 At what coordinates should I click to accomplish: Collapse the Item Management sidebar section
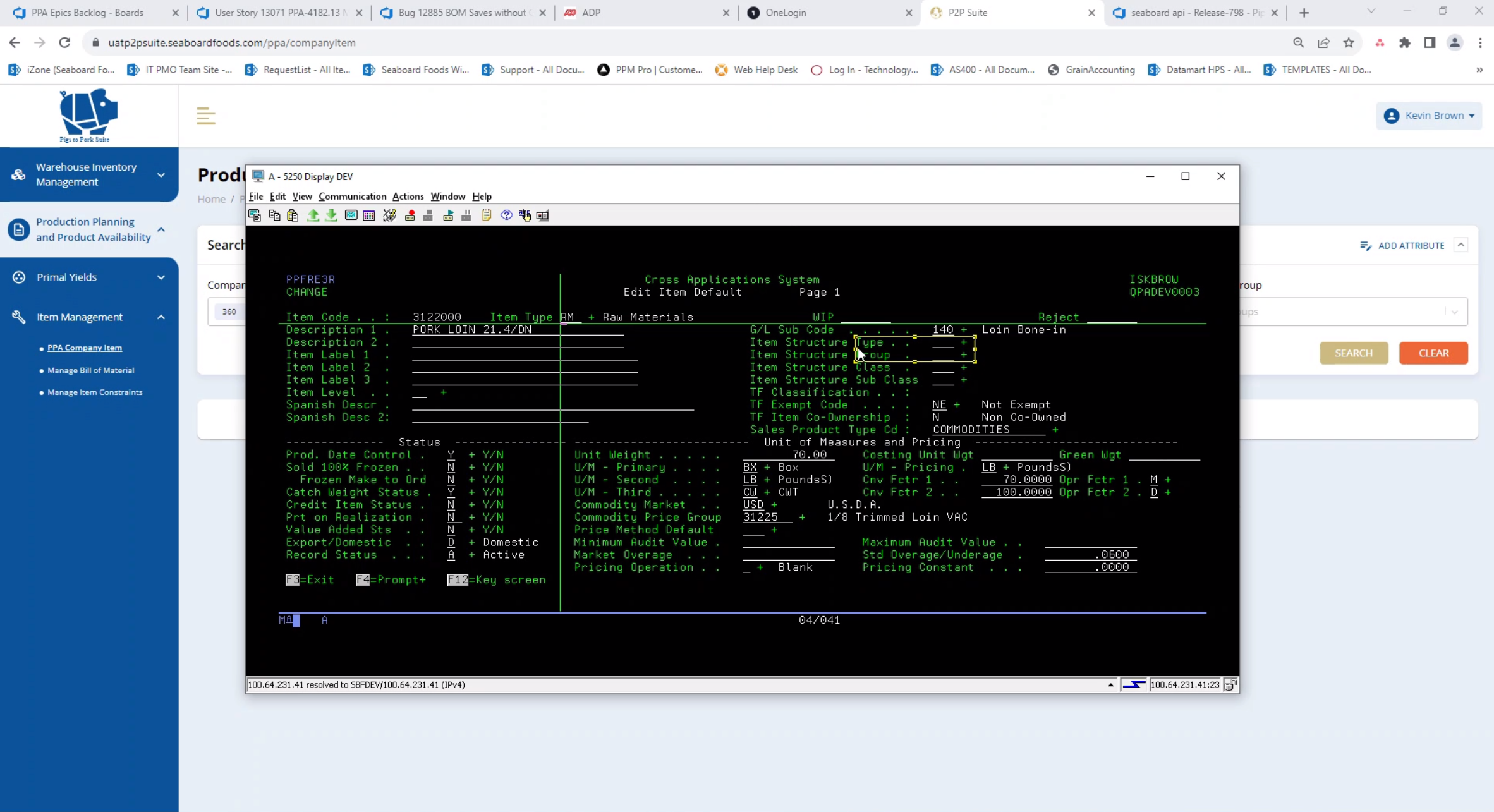pyautogui.click(x=161, y=317)
